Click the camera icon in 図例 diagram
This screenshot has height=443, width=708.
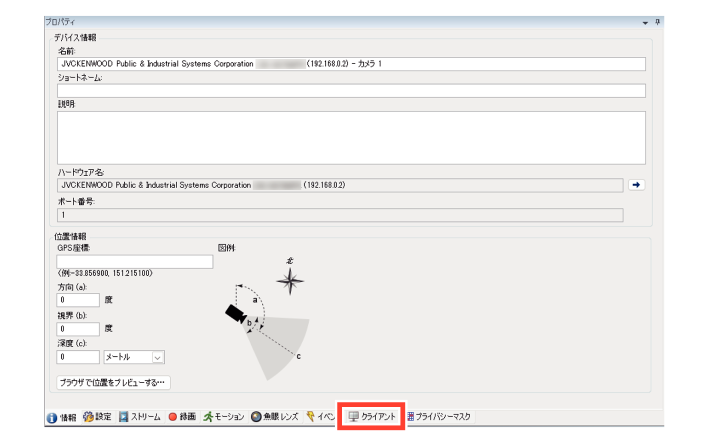click(236, 313)
